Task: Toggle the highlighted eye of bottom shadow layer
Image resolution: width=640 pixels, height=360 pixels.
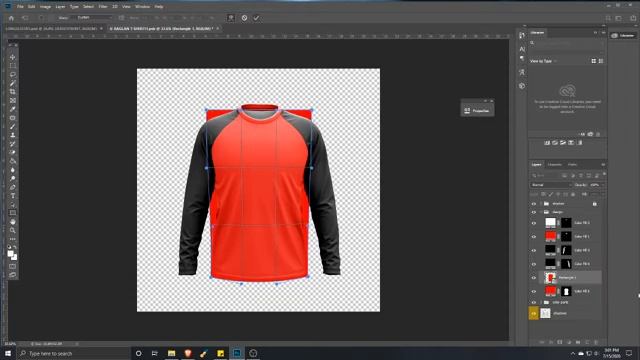Action: [533, 313]
